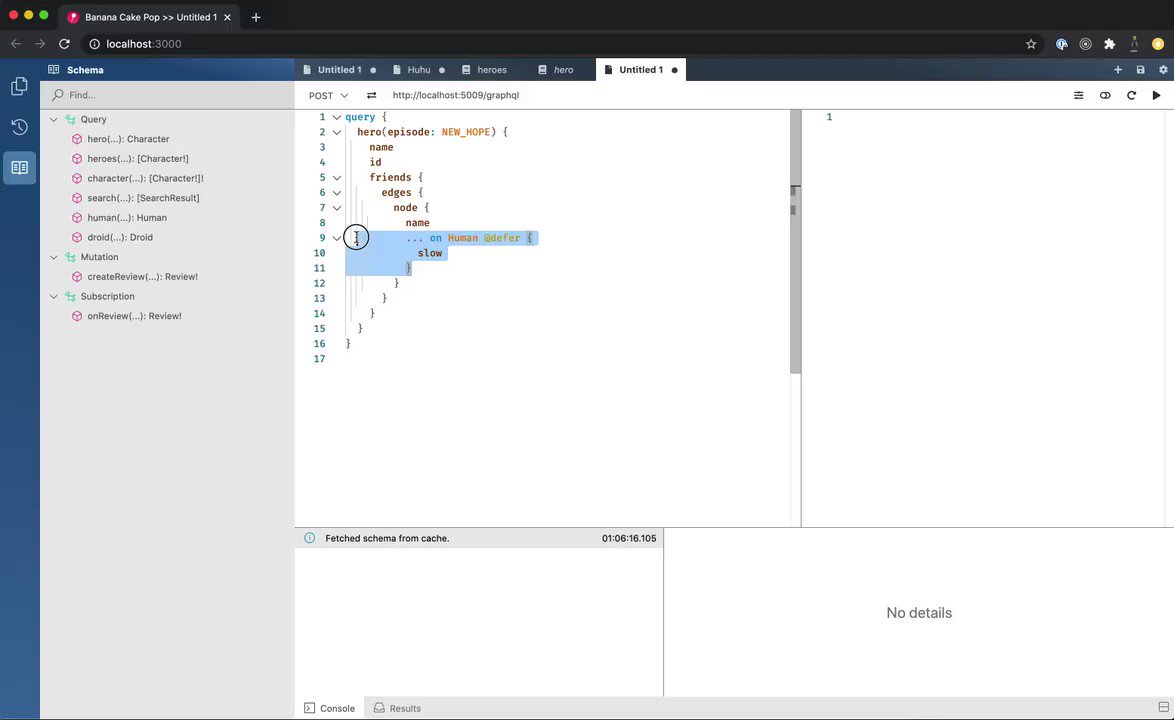Open a new browser tab
Image resolution: width=1174 pixels, height=720 pixels.
256,17
